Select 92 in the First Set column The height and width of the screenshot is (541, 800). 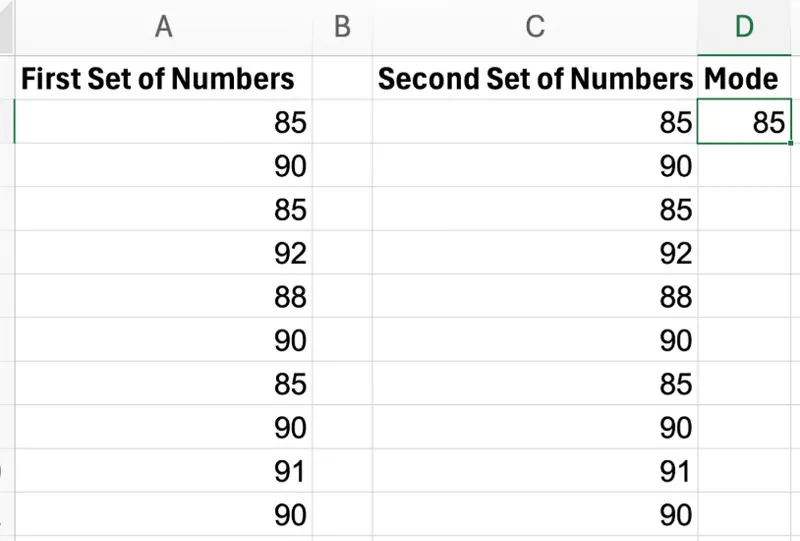click(x=163, y=253)
